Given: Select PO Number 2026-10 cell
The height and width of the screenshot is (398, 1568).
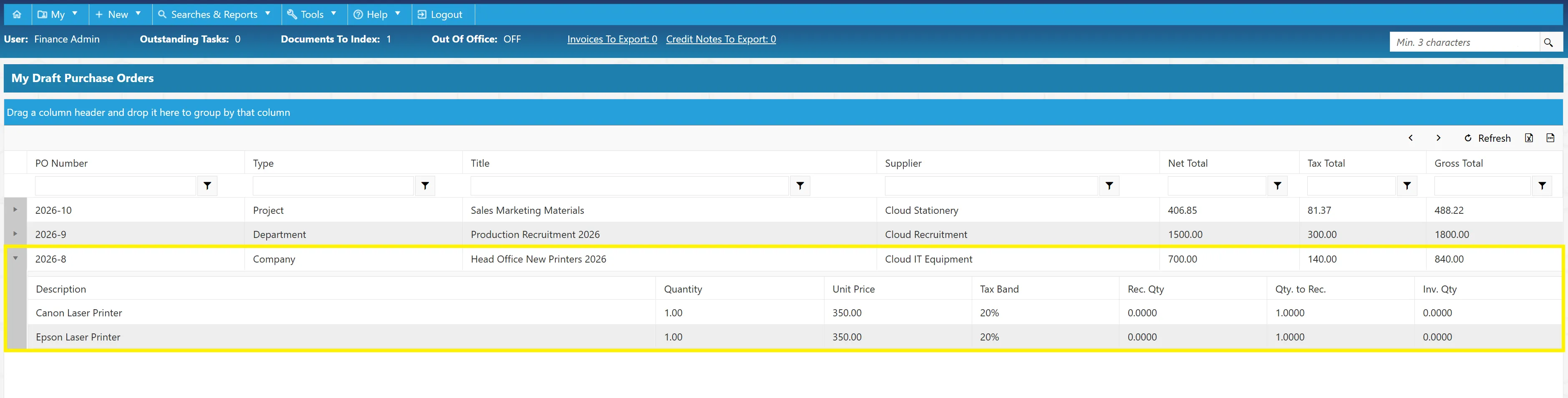Looking at the screenshot, I should tap(135, 210).
